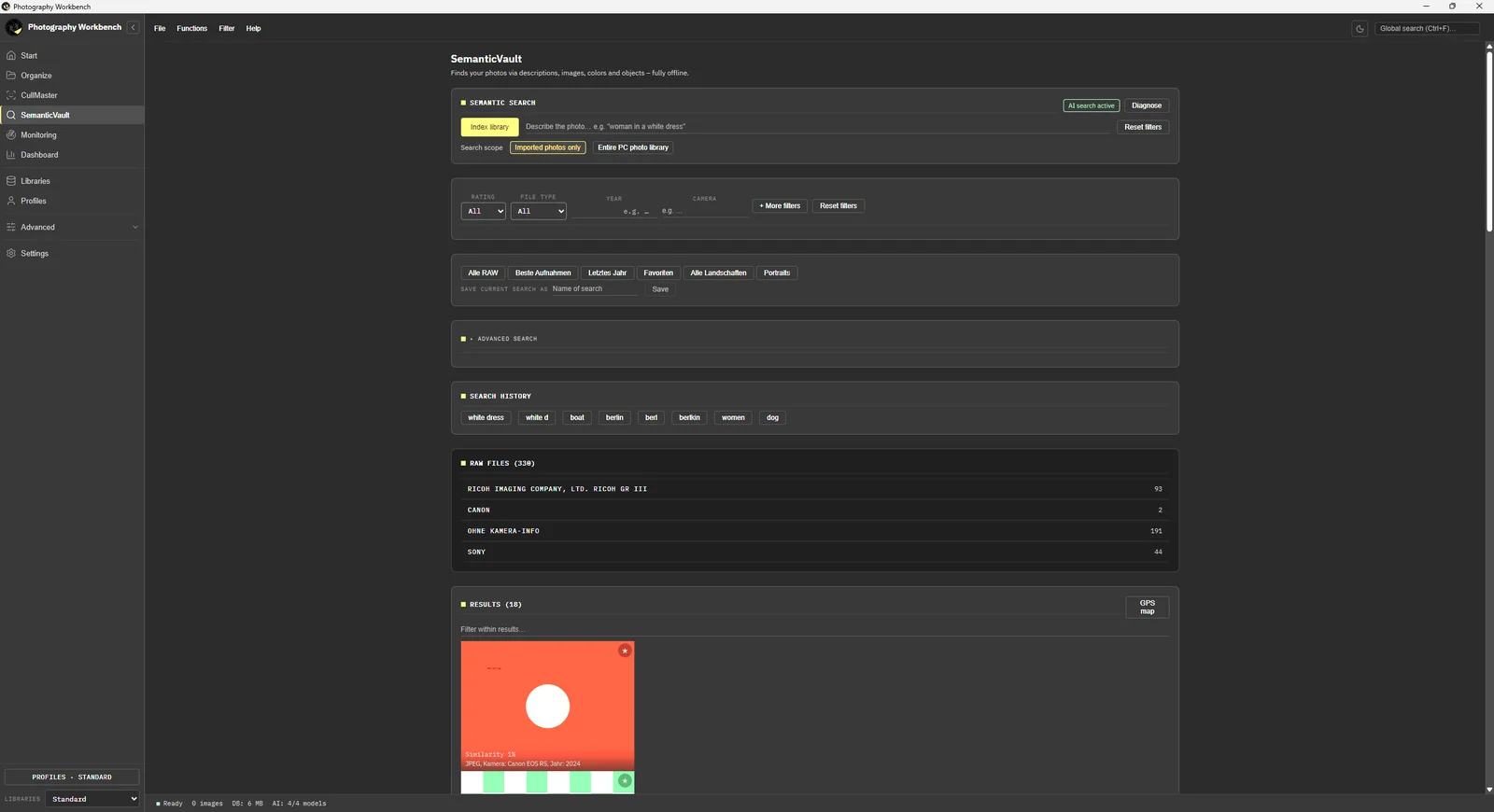Screen dimensions: 1494x812
Task: Open Monitoring via its radar icon
Action: pos(11,135)
